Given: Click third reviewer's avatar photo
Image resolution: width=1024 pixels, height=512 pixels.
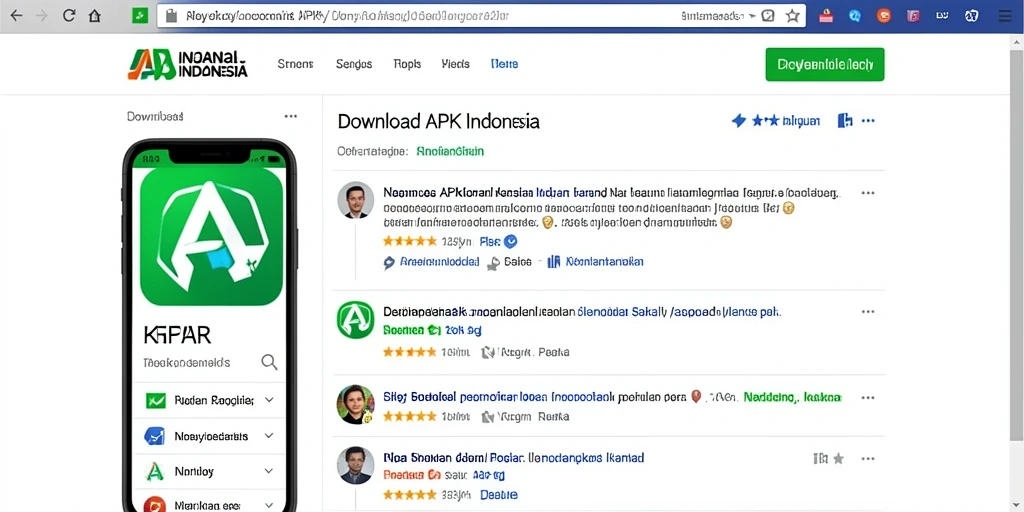Looking at the screenshot, I should [355, 404].
